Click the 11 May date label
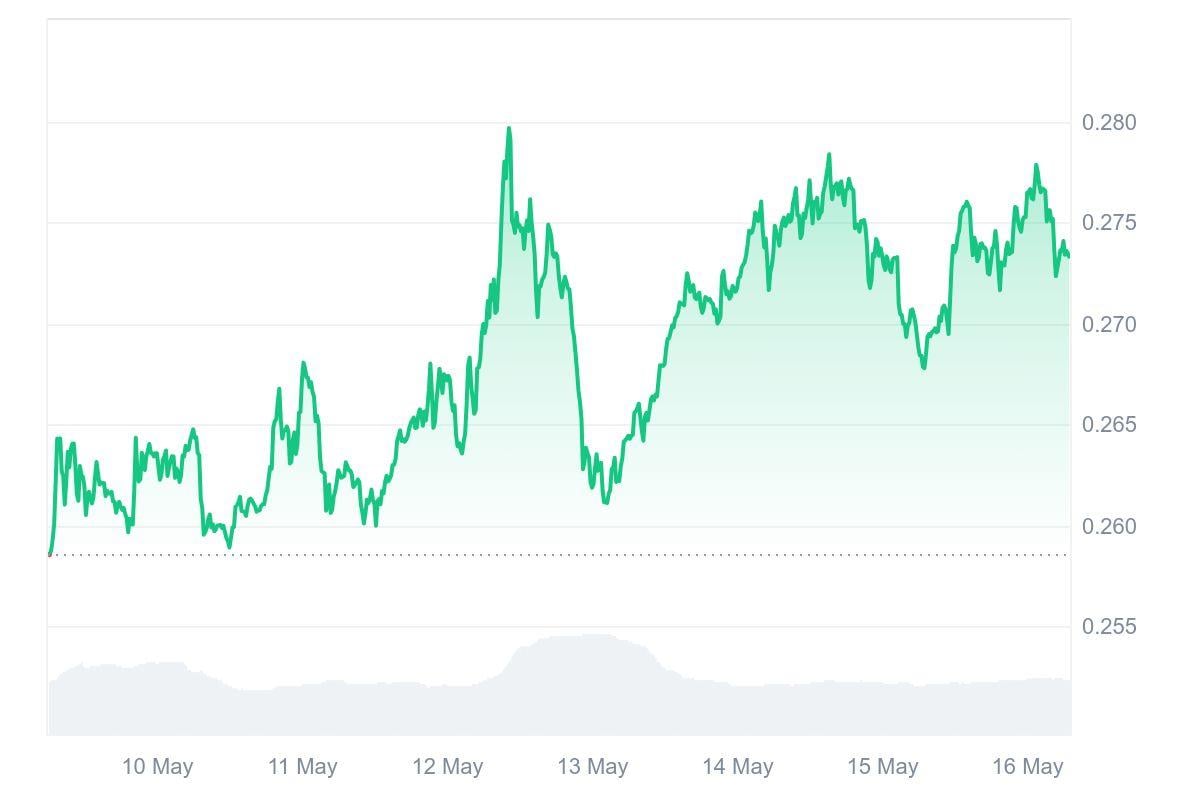The image size is (1200, 800). click(302, 767)
